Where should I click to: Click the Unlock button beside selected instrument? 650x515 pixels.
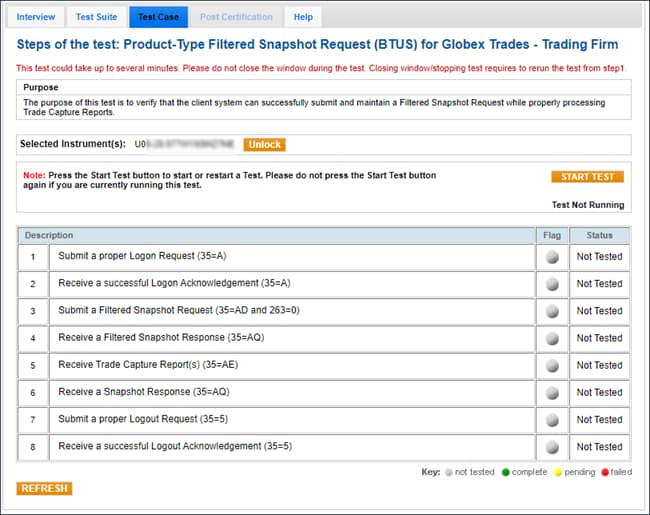[x=264, y=145]
